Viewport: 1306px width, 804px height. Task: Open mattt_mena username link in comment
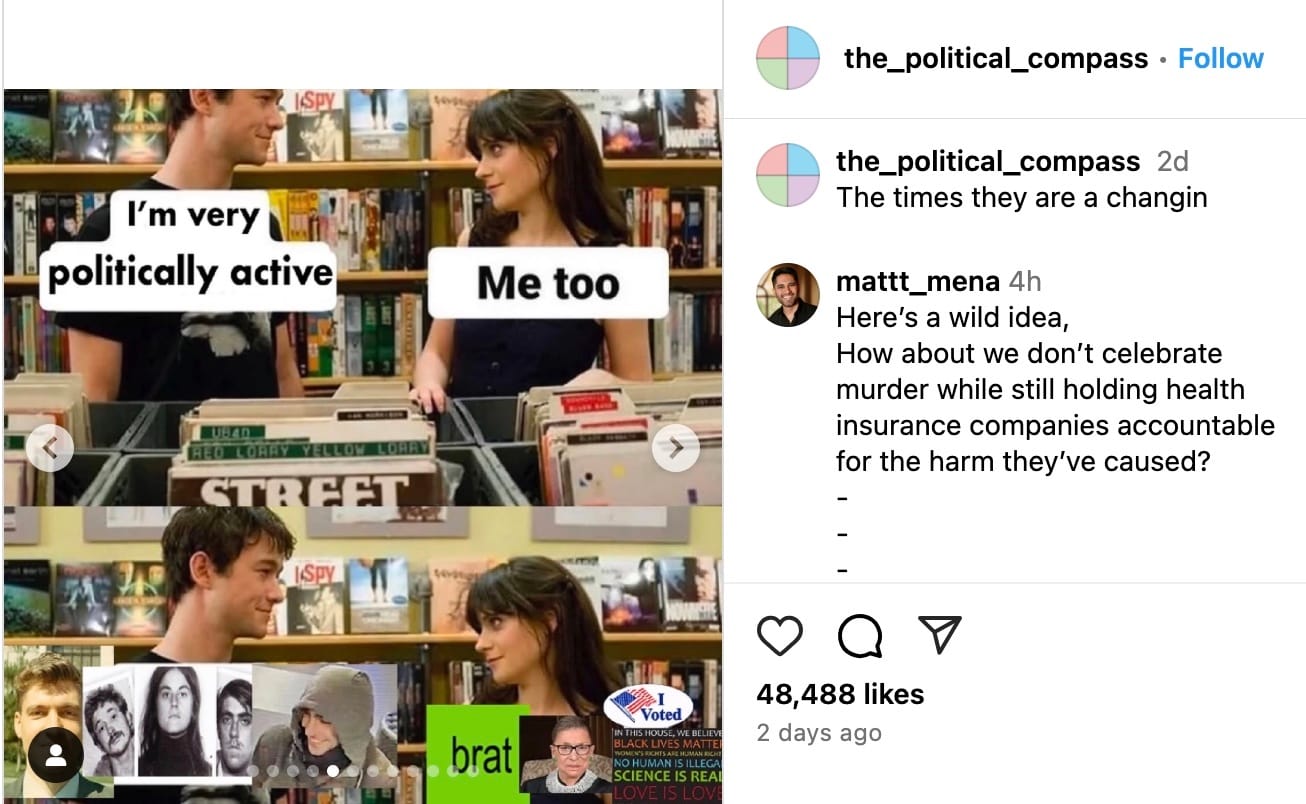918,282
